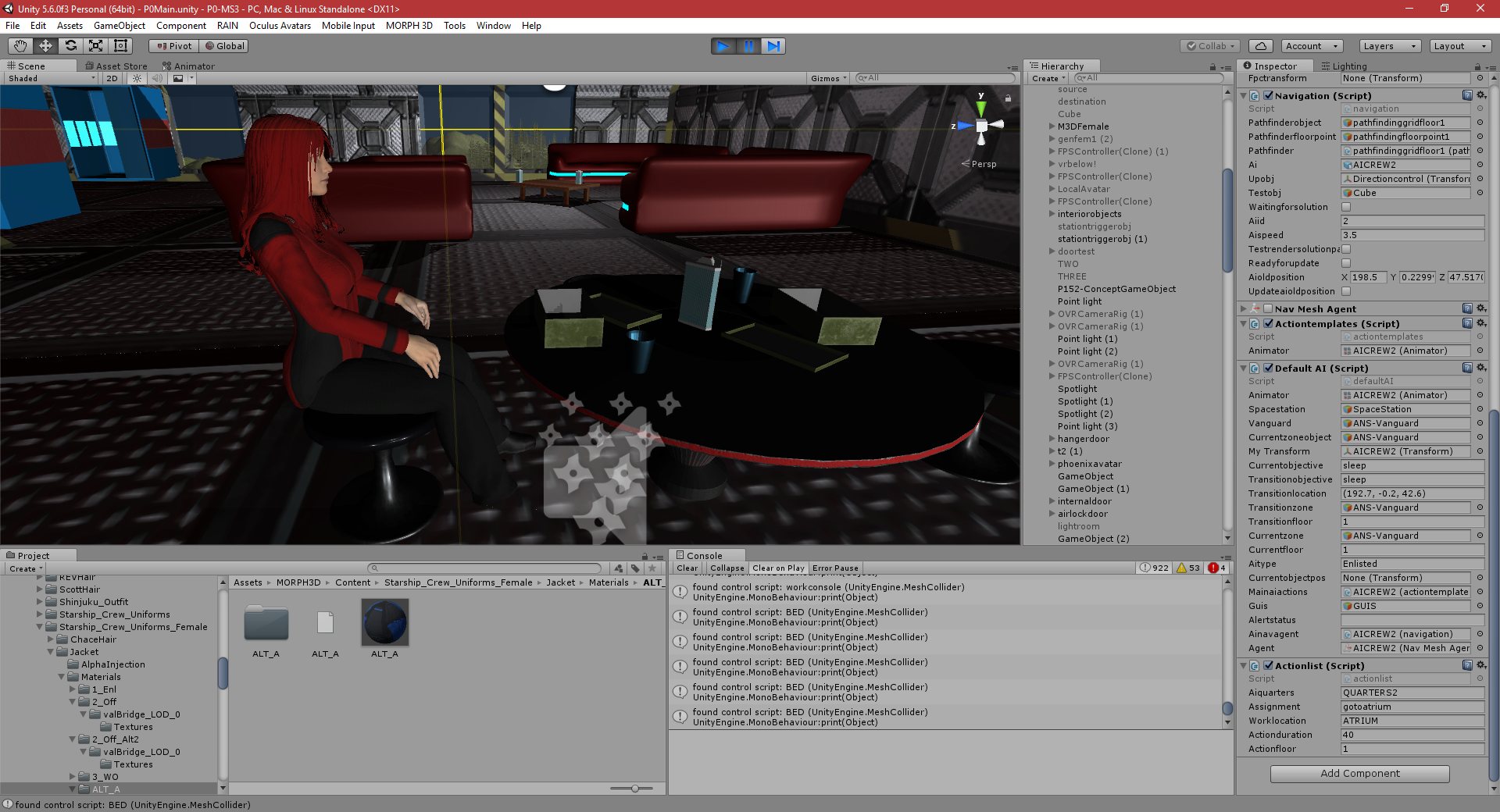Switch to the Asset Store tab

coord(116,66)
